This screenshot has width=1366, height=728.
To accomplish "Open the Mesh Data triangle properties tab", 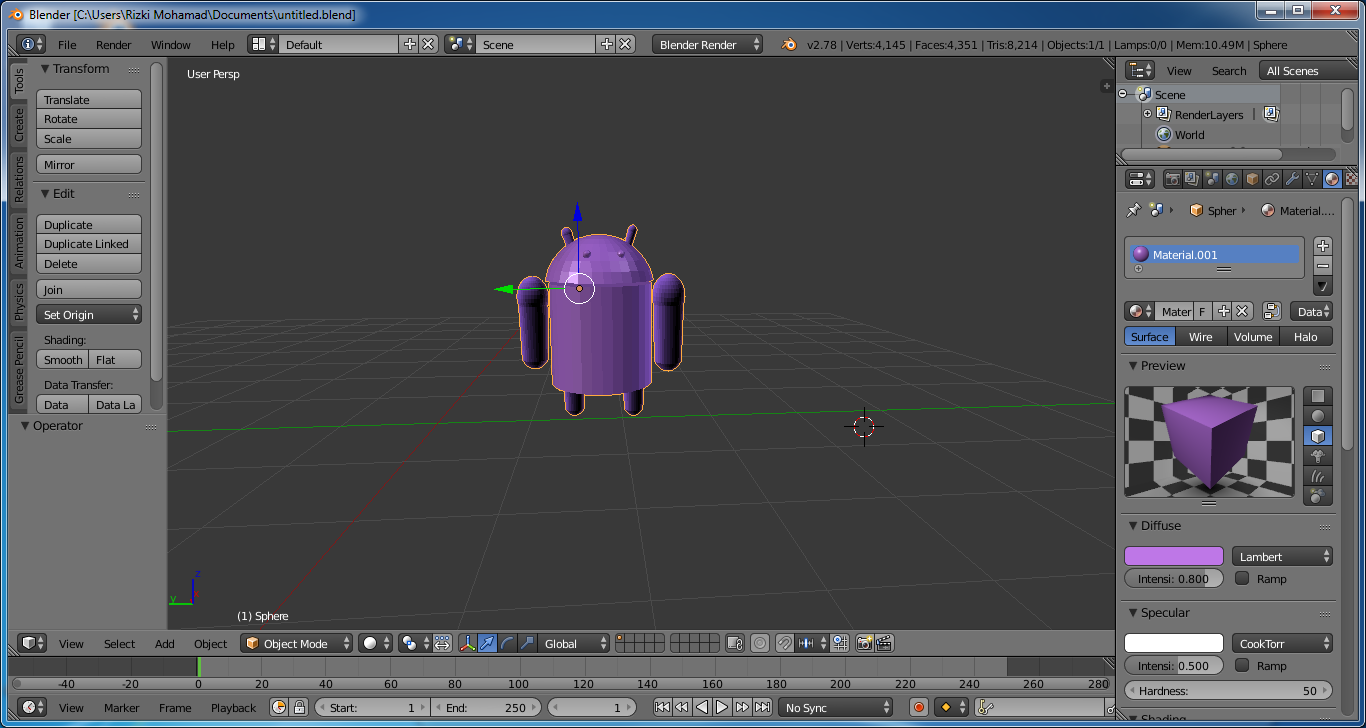I will click(x=1312, y=179).
